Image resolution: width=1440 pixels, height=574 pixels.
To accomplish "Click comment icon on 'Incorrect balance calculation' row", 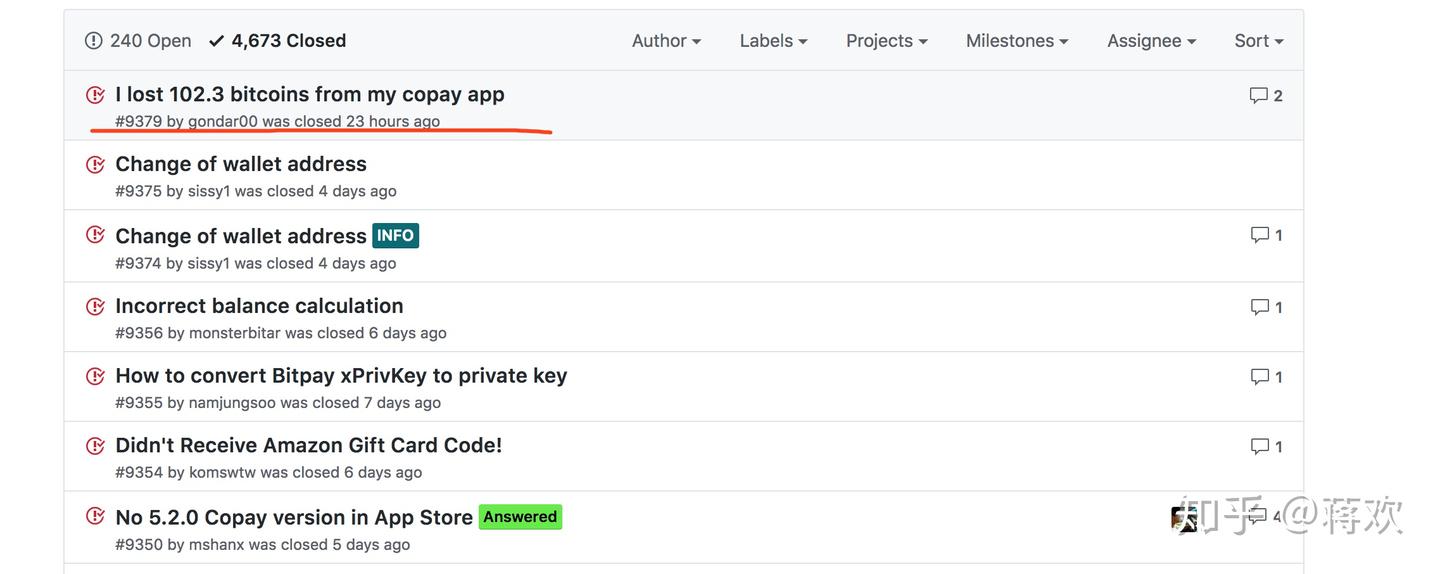I will point(1259,307).
